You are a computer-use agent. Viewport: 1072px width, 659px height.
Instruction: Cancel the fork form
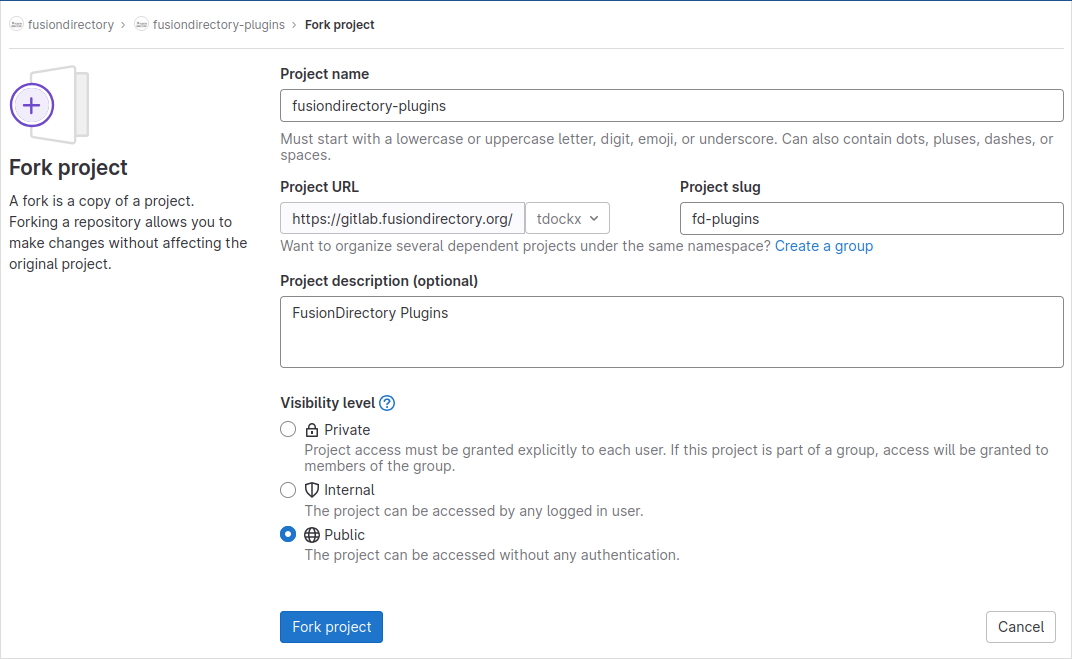click(1021, 627)
